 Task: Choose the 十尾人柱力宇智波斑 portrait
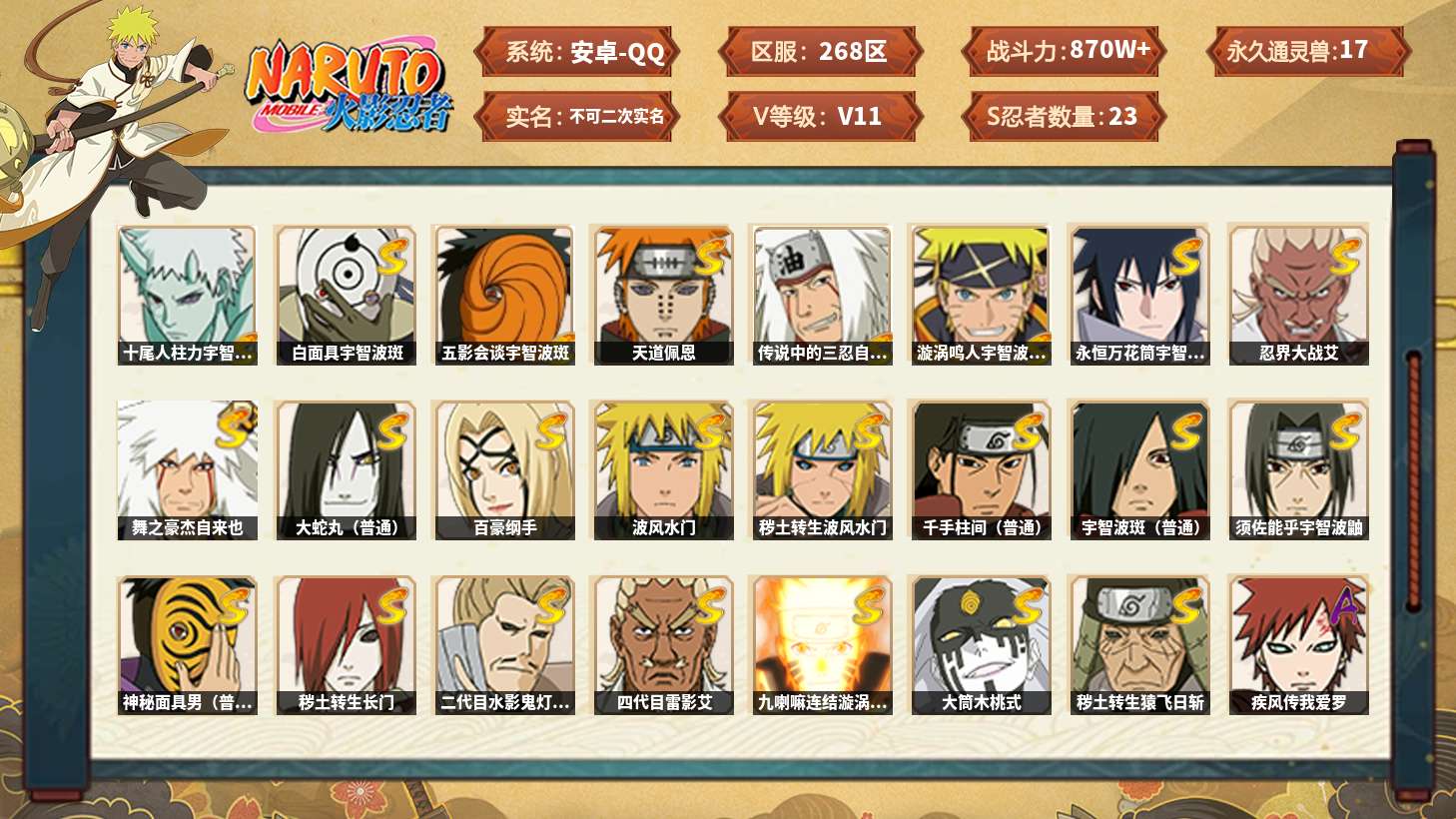187,295
